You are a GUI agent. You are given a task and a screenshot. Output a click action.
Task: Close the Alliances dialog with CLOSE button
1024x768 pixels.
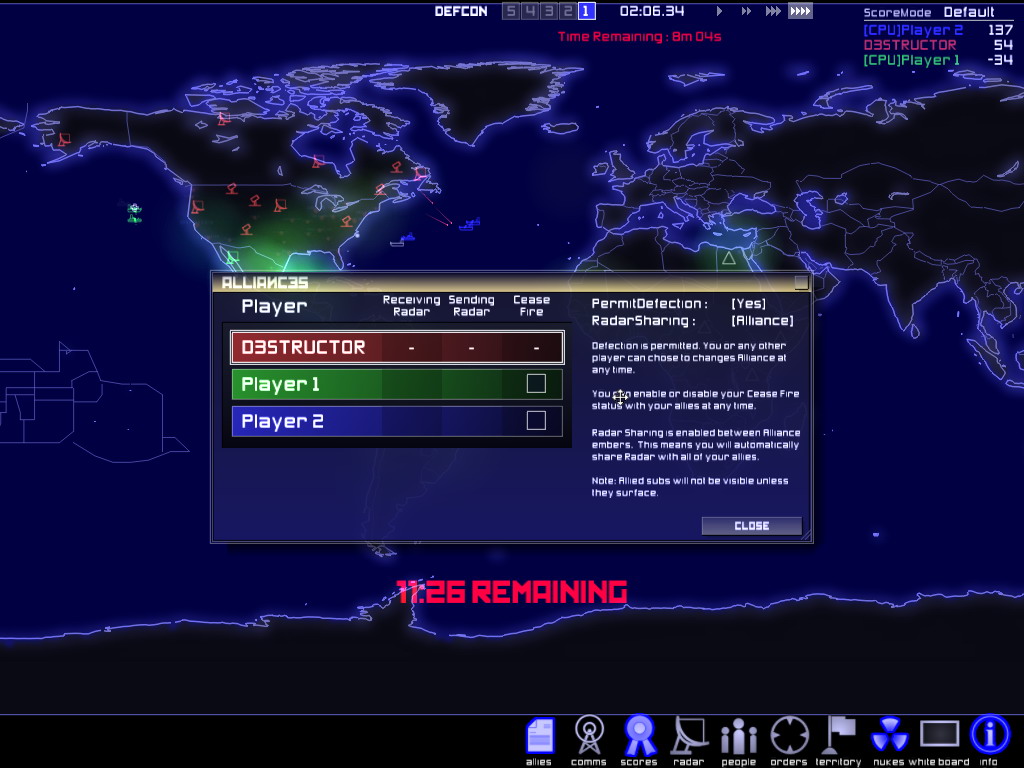pyautogui.click(x=752, y=526)
